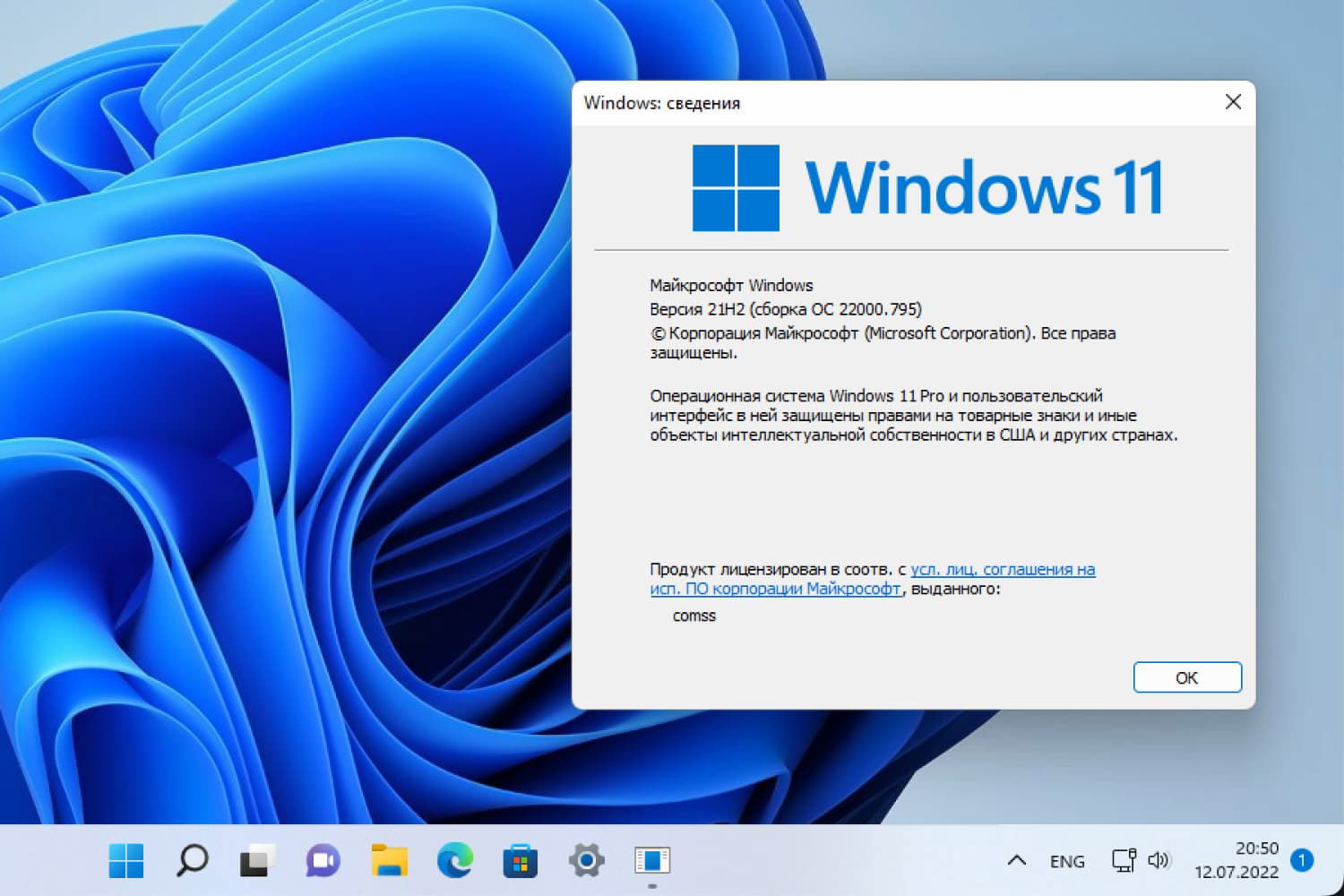
Task: Select the running About Windows app icon
Action: (651, 860)
